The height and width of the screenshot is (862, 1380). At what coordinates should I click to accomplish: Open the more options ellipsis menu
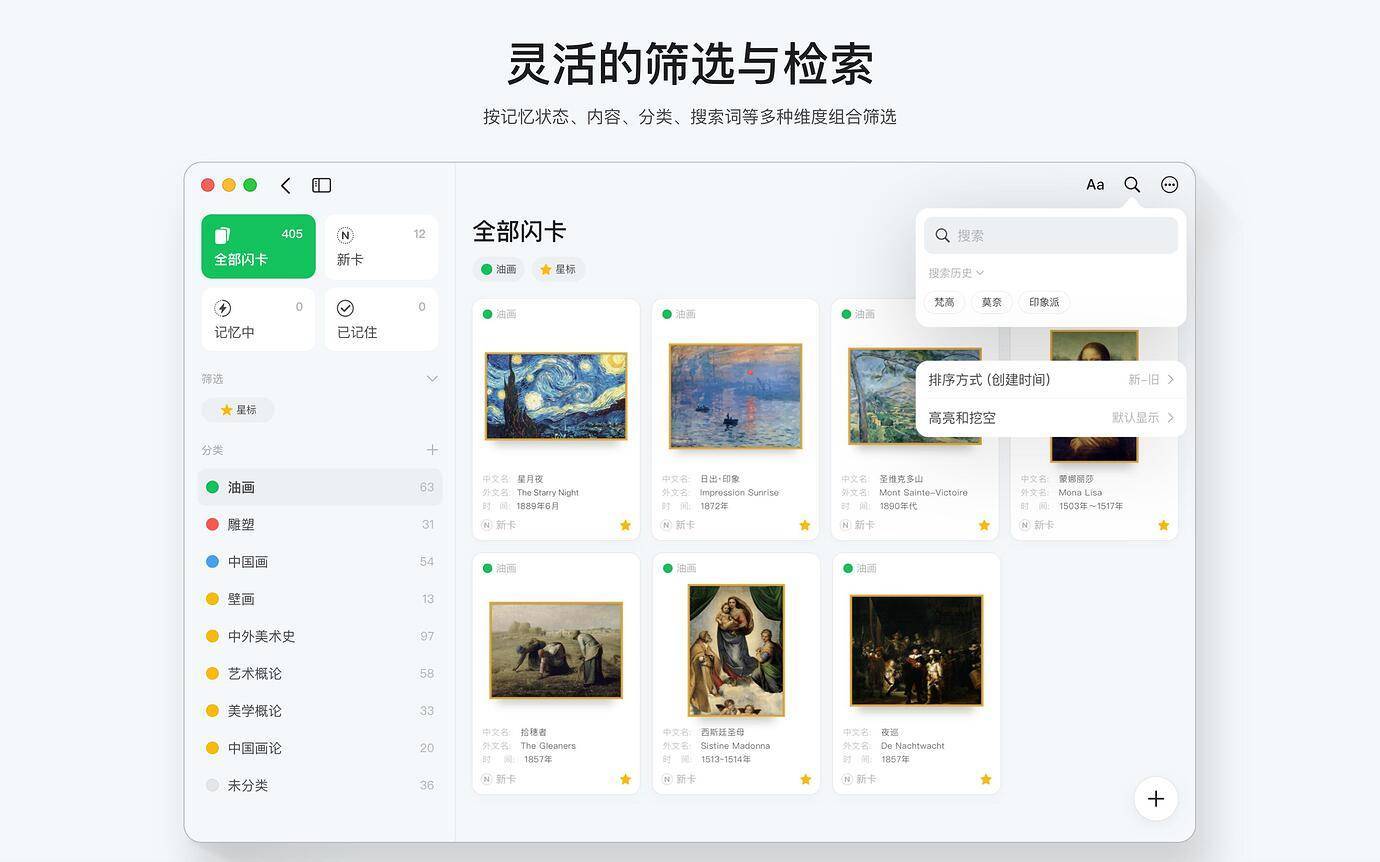point(1169,185)
